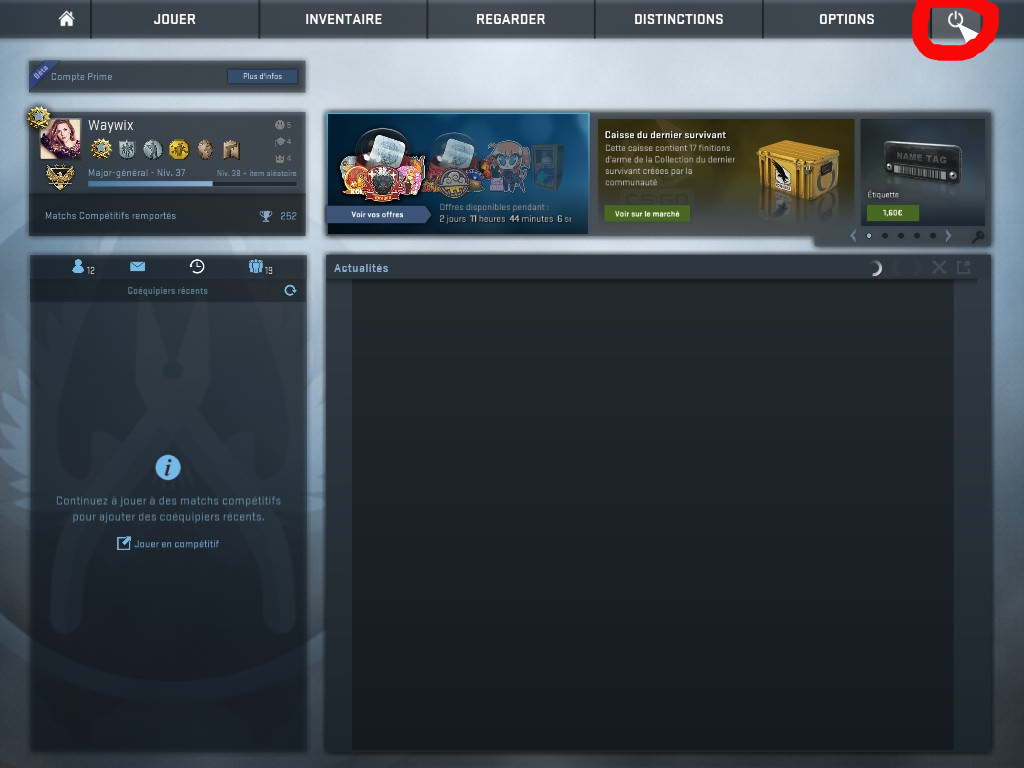Select the gold coin medal
Viewport: 1024px width, 768px height.
178,150
